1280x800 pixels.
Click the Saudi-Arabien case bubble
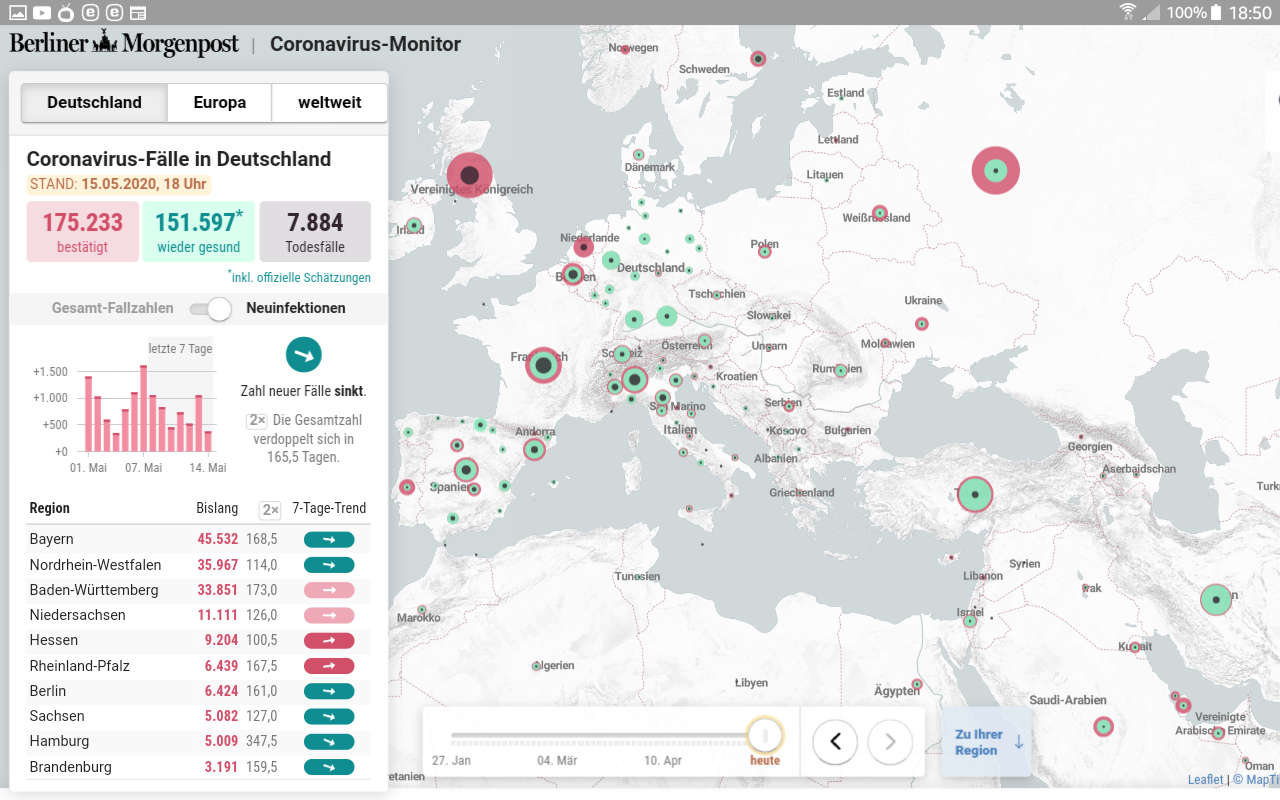[x=1103, y=727]
